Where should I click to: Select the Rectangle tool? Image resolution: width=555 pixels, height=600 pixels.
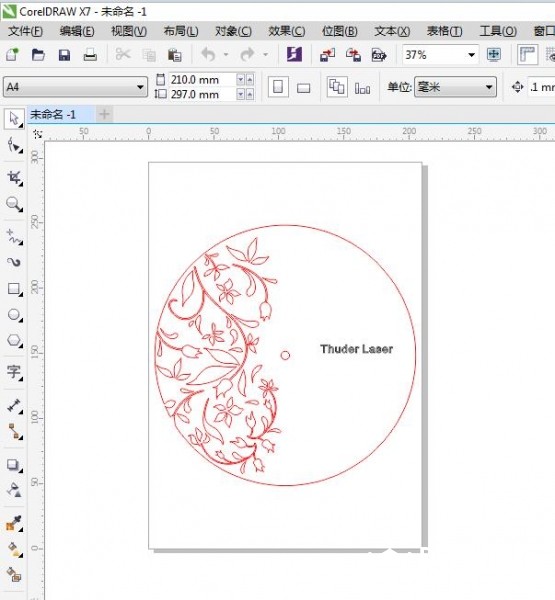pyautogui.click(x=14, y=289)
